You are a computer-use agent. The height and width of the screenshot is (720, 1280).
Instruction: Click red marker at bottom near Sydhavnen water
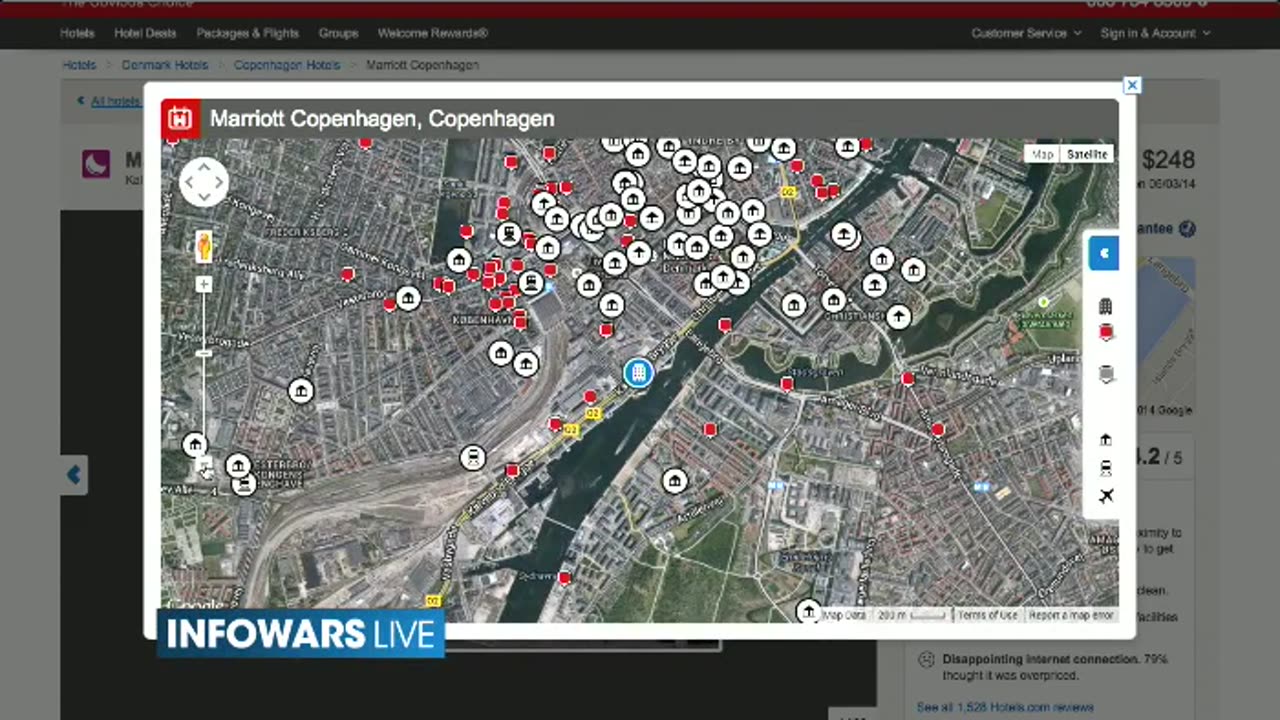564,578
